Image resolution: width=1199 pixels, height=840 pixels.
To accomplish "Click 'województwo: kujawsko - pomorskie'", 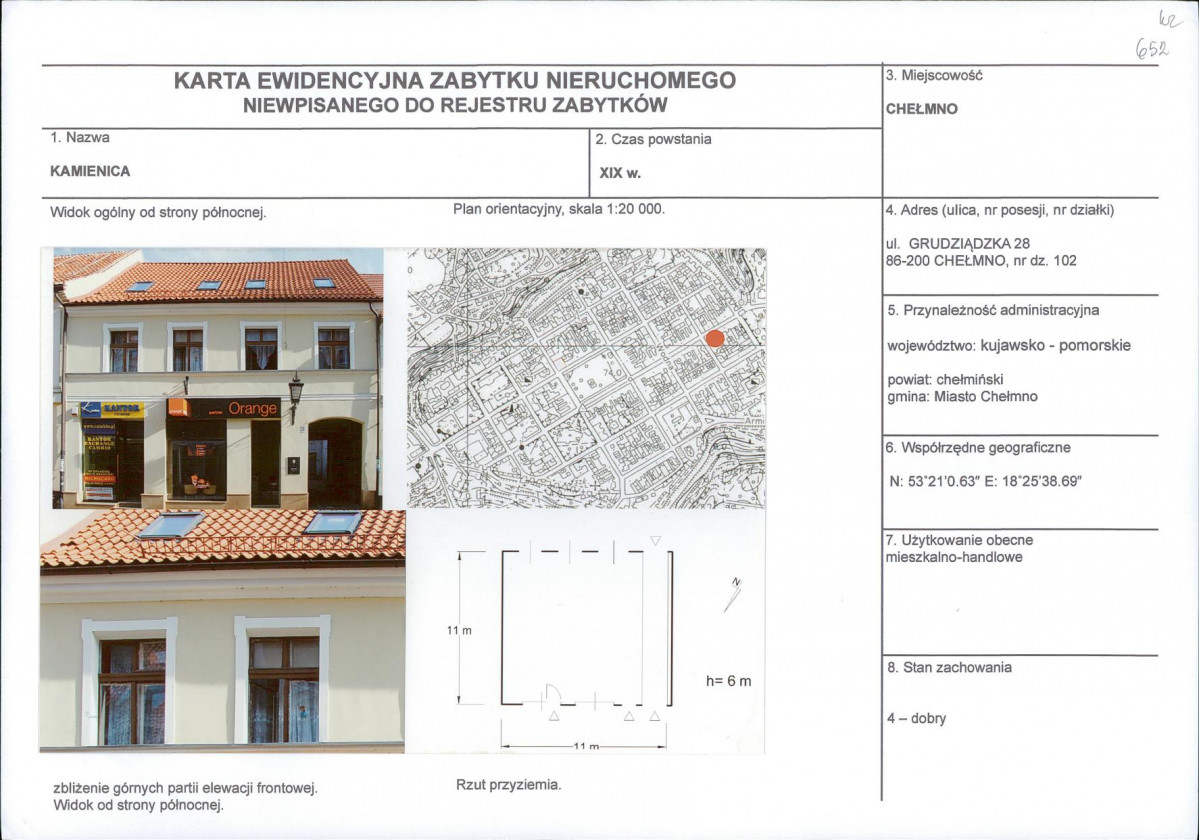I will point(1009,345).
